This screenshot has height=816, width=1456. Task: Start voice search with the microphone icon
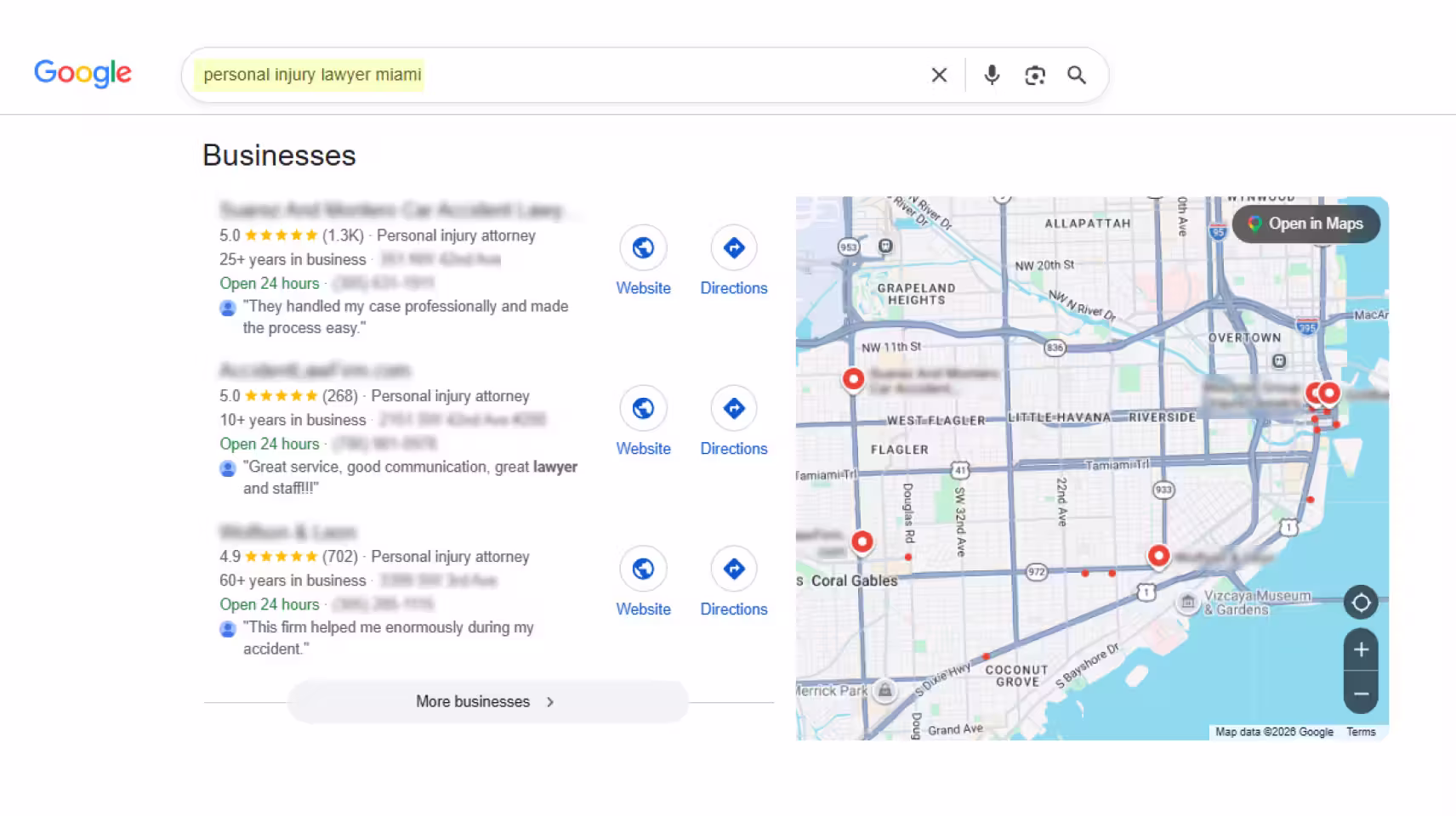(992, 75)
